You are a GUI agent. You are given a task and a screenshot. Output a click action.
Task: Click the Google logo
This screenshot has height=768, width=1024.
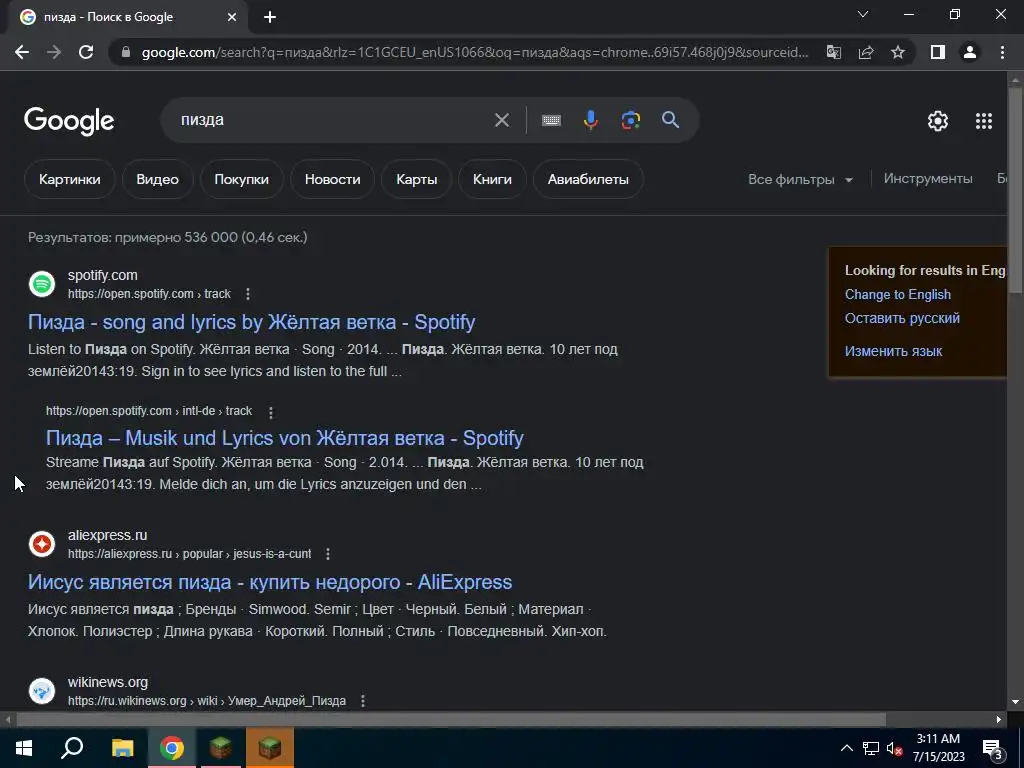(69, 121)
